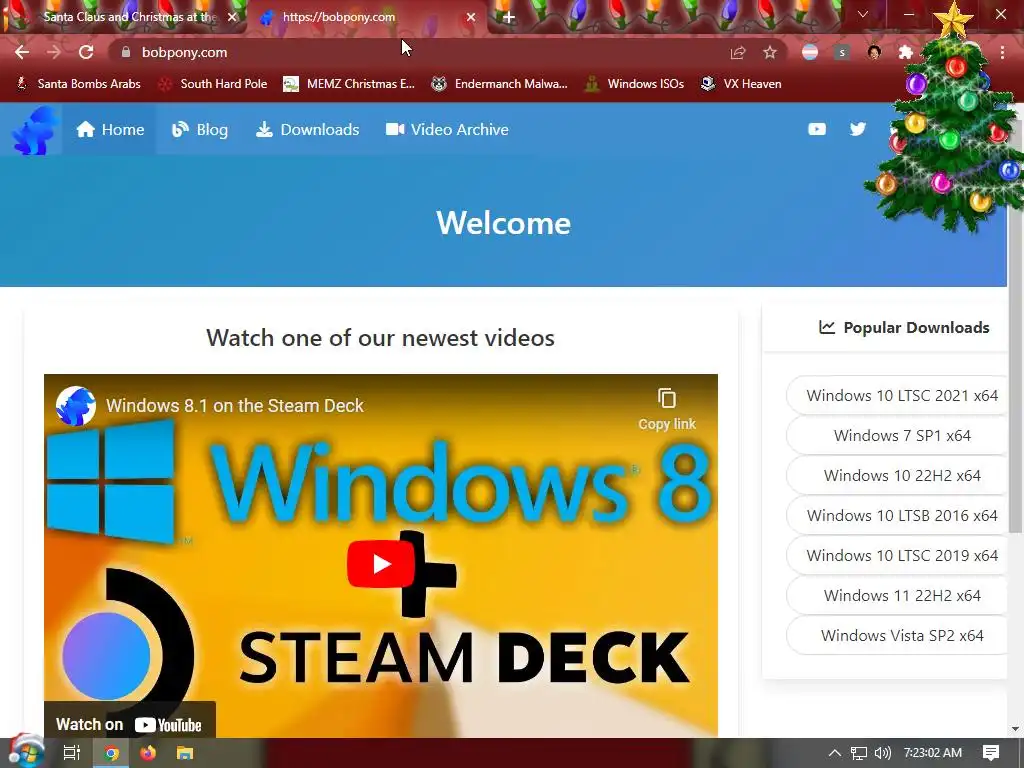Click the video channel avatar
This screenshot has width=1024, height=768.
pyautogui.click(x=76, y=406)
